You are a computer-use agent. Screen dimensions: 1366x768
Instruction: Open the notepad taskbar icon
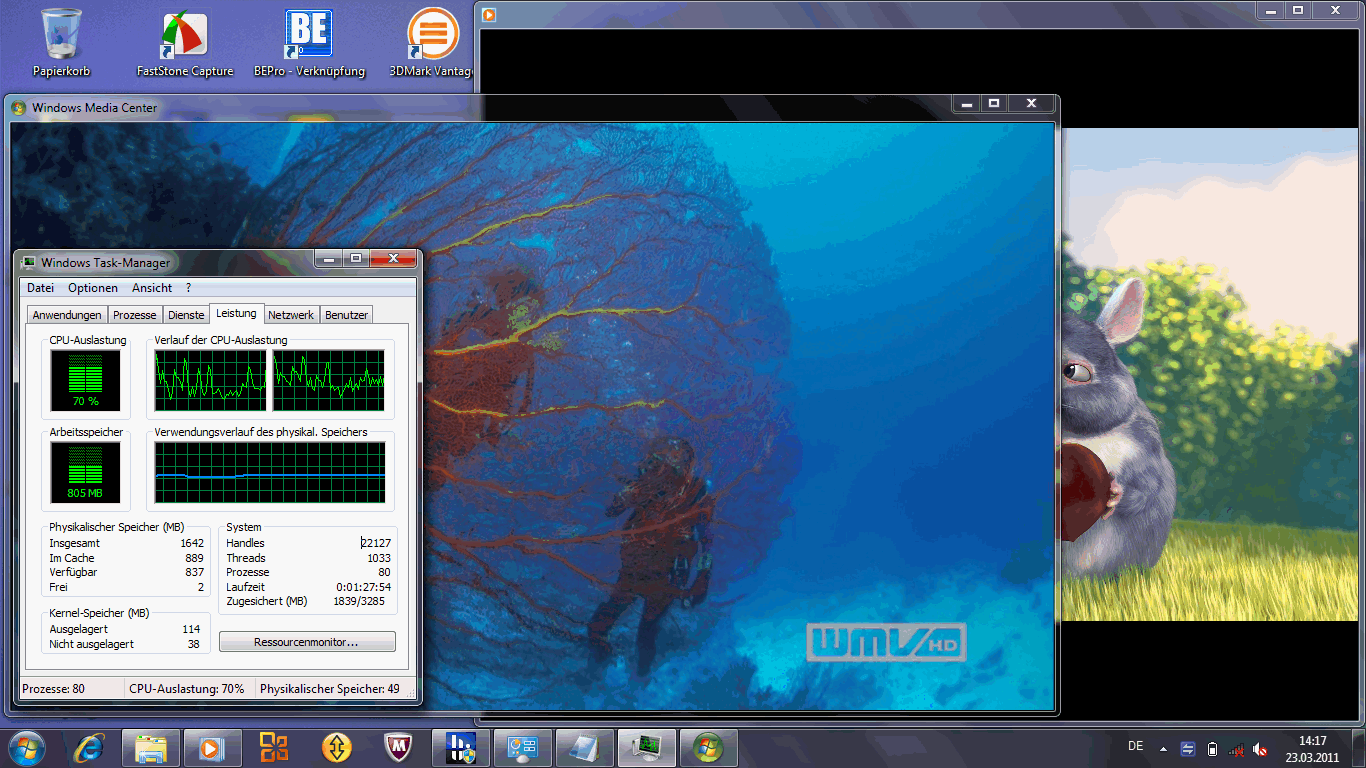click(x=584, y=748)
